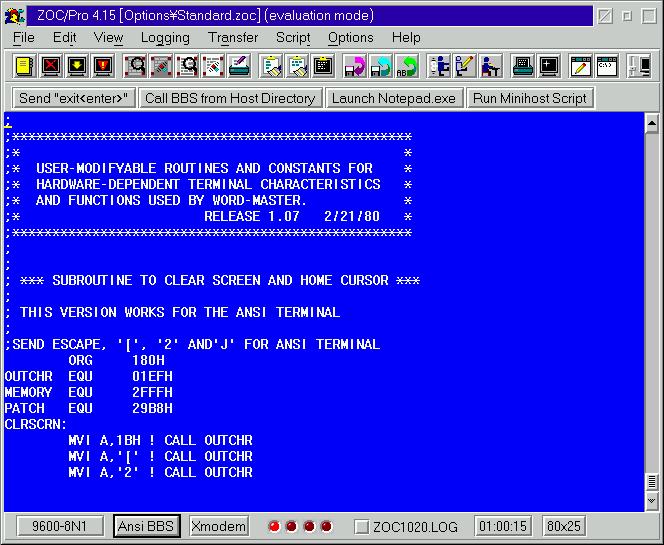Click the eraser on gray page icon
664x545 pixels.
pos(161,66)
